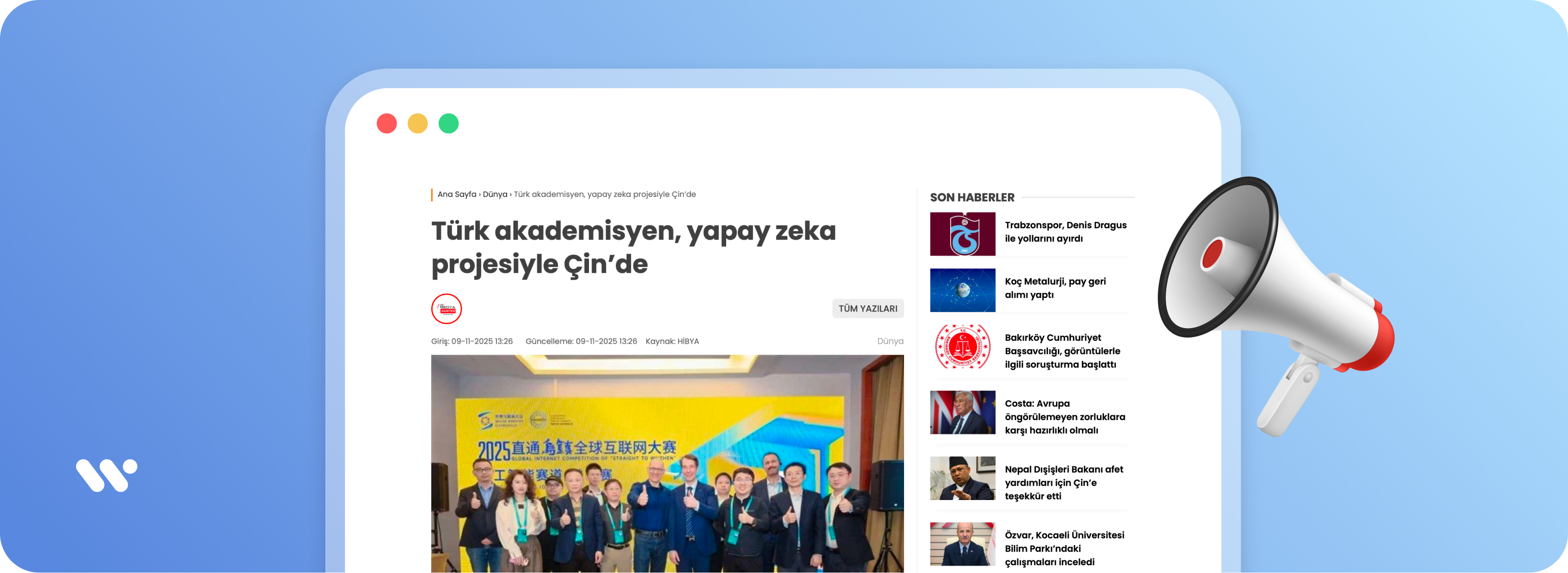Screen dimensions: 1568x573
Task: Open Trabzonspor logo news thumbnail
Action: [962, 234]
